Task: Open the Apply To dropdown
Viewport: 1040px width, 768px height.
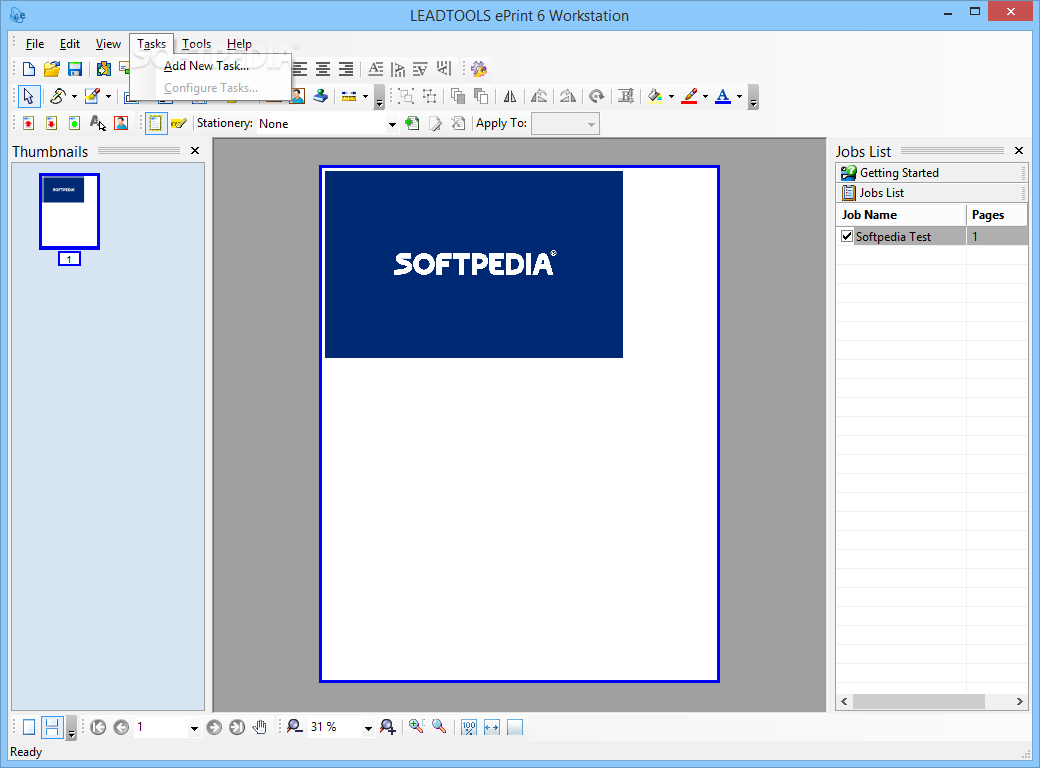Action: tap(590, 124)
